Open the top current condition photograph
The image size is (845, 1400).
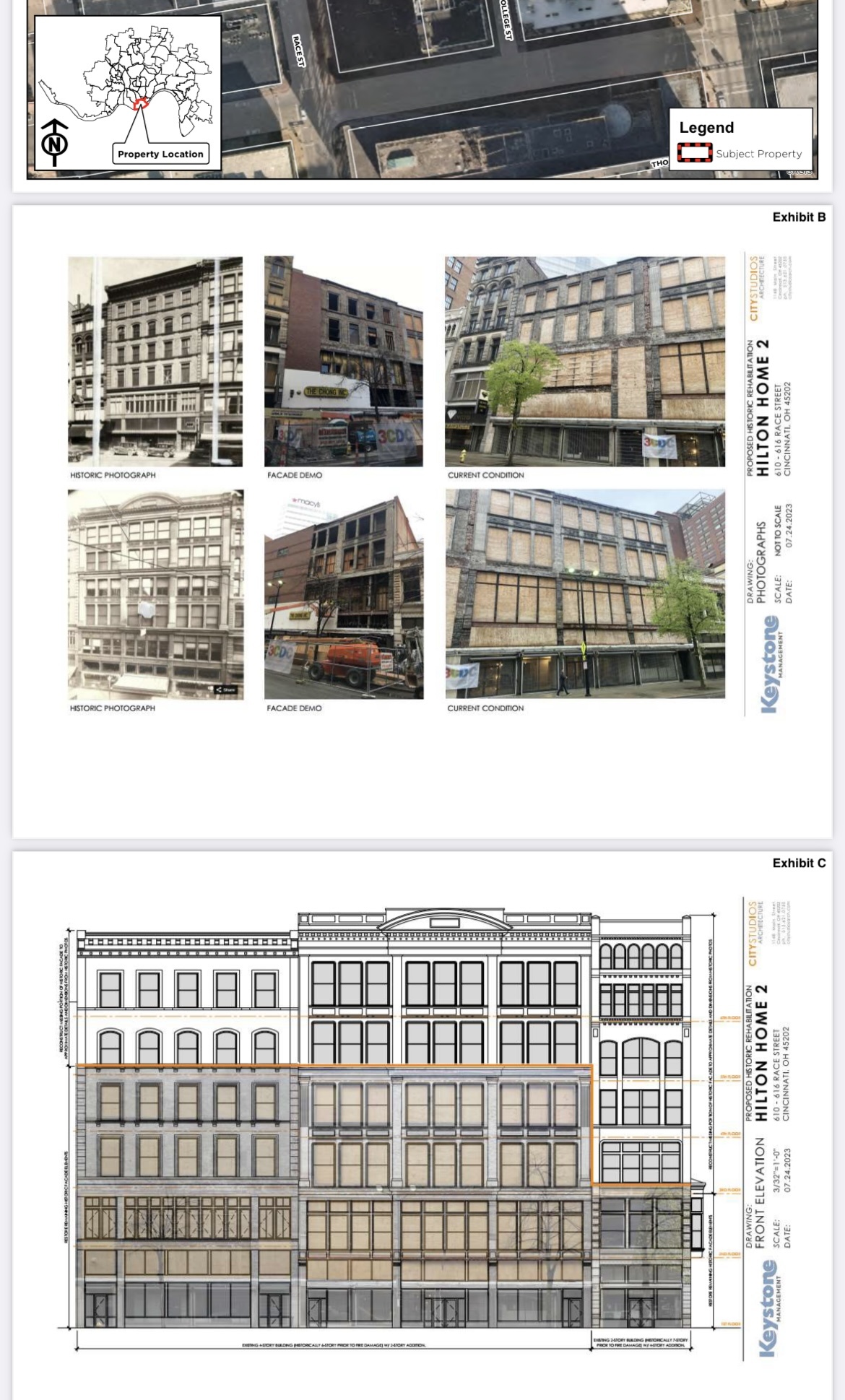(585, 361)
